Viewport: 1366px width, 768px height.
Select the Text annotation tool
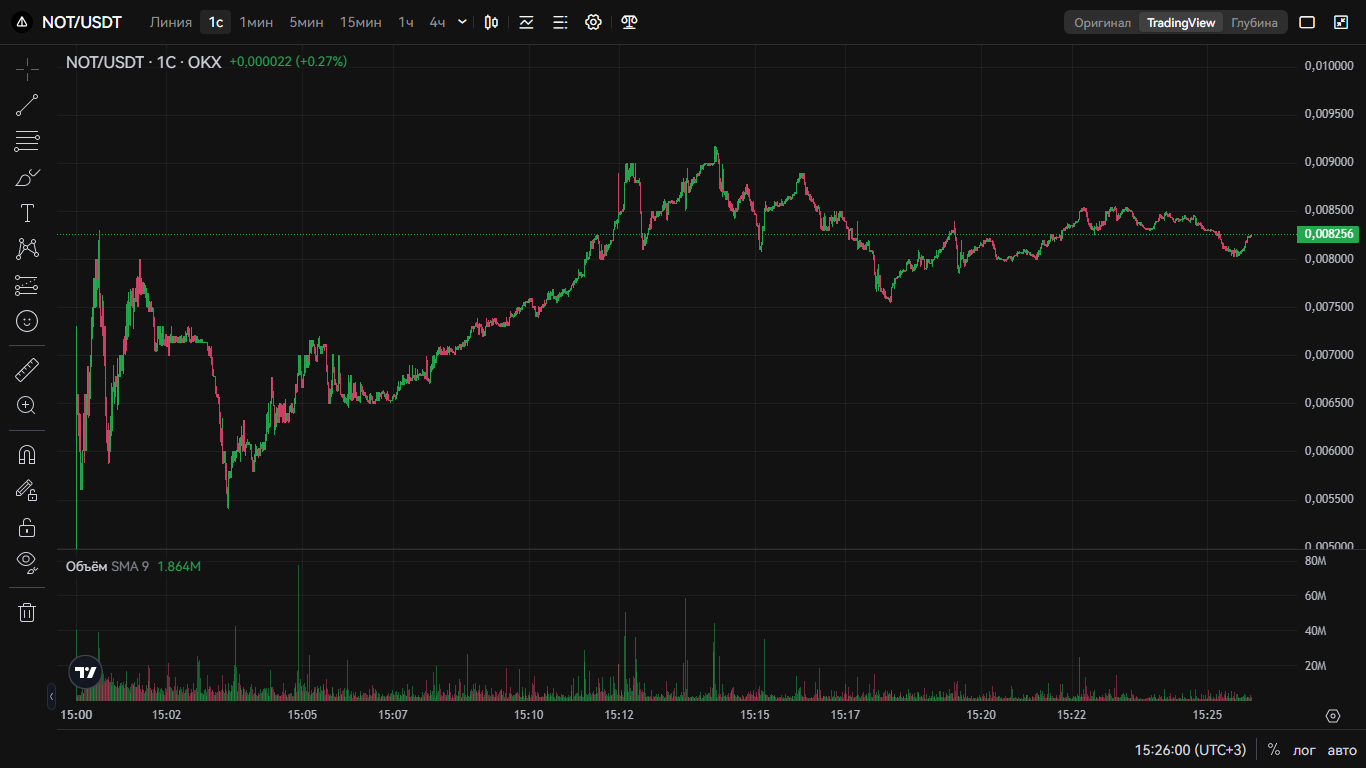pos(27,213)
